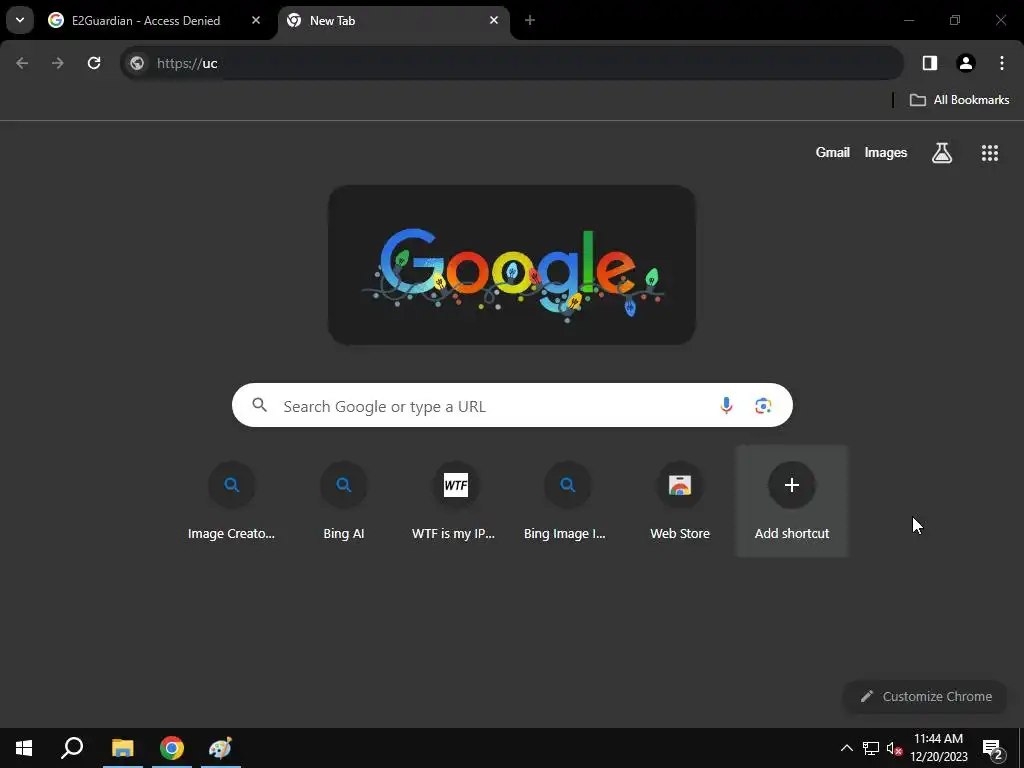View site information globe icon
Viewport: 1024px width, 768px height.
pos(137,63)
